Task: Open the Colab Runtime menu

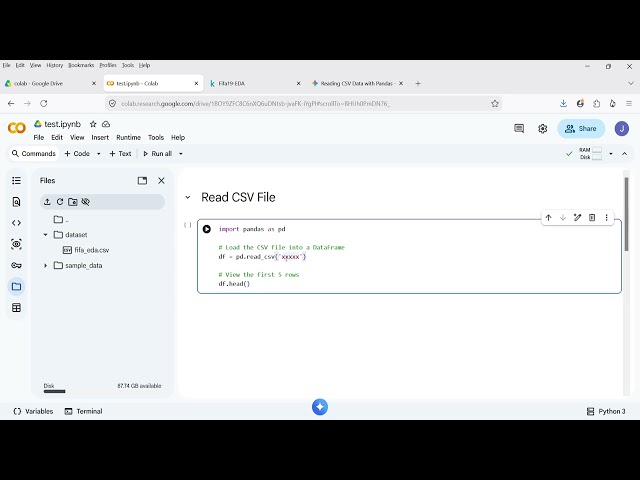Action: (129, 138)
